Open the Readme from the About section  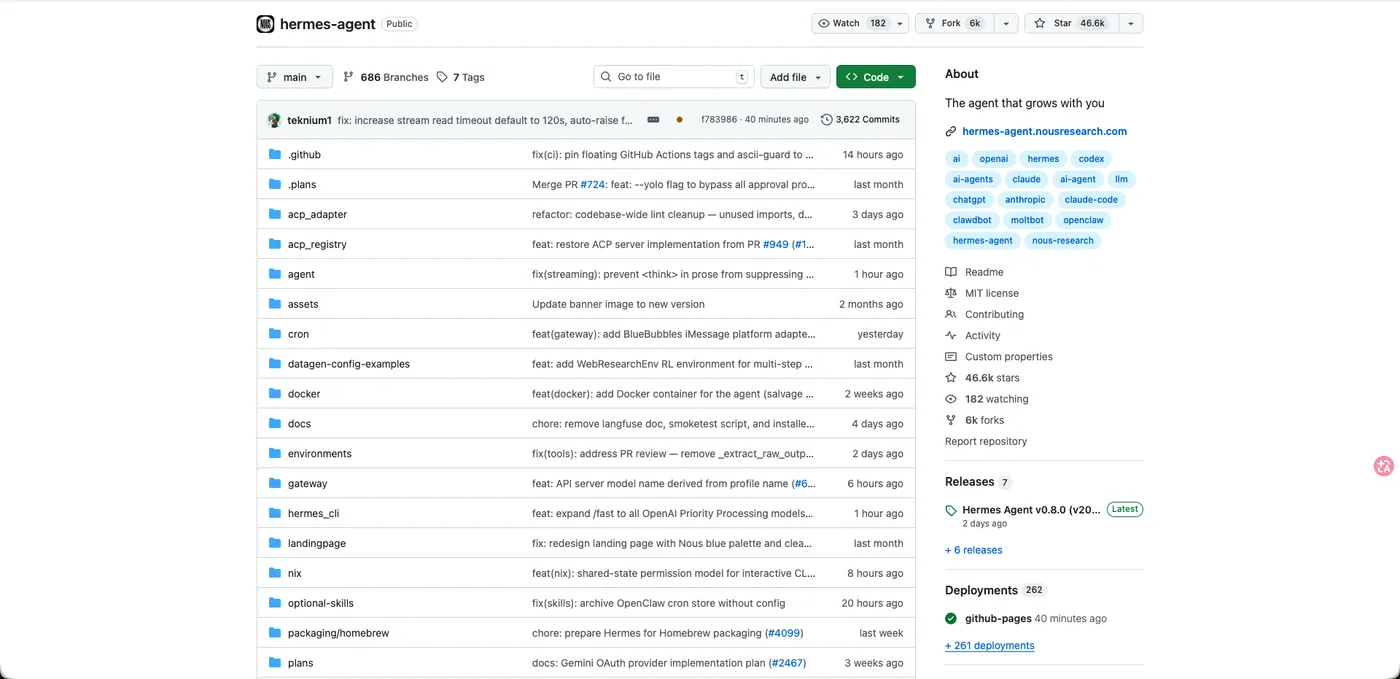click(x=982, y=271)
